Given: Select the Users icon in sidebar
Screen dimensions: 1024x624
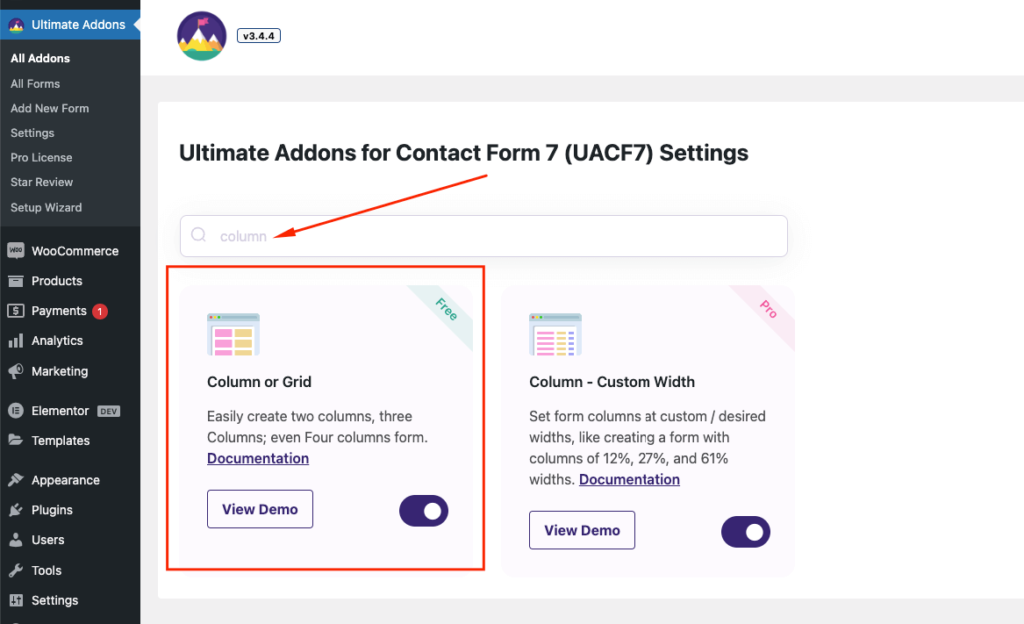Looking at the screenshot, I should tap(15, 540).
